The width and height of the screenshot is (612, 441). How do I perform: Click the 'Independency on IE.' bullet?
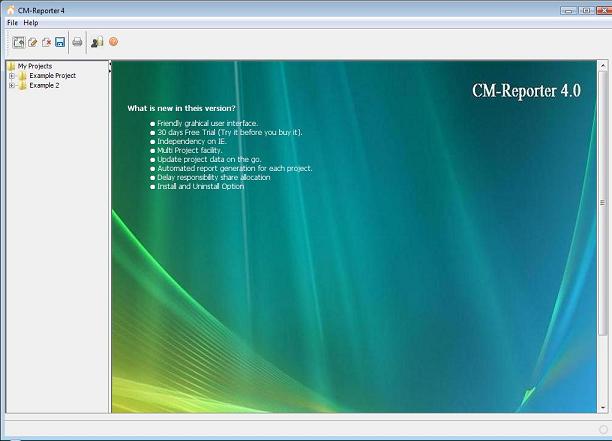(192, 141)
